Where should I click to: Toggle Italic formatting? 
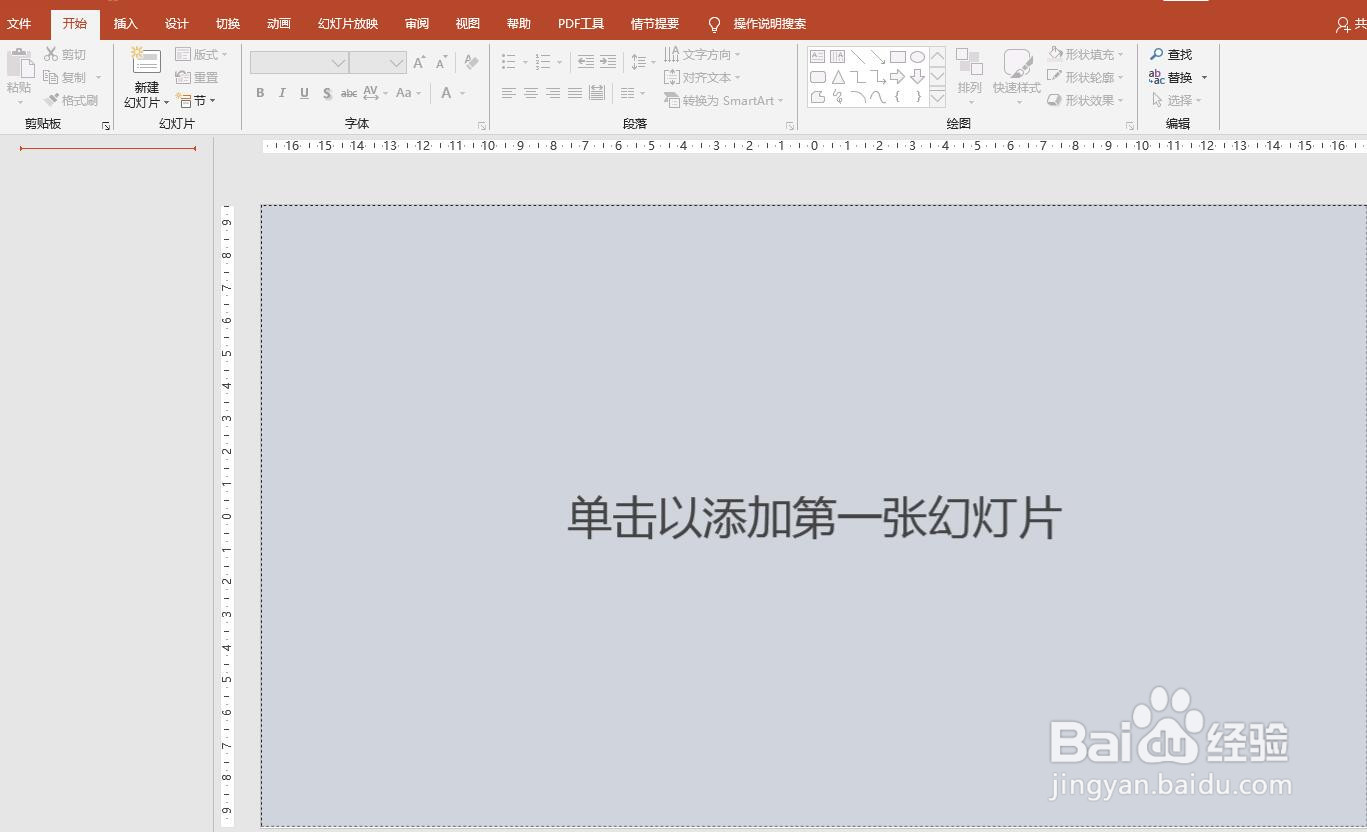[x=282, y=93]
